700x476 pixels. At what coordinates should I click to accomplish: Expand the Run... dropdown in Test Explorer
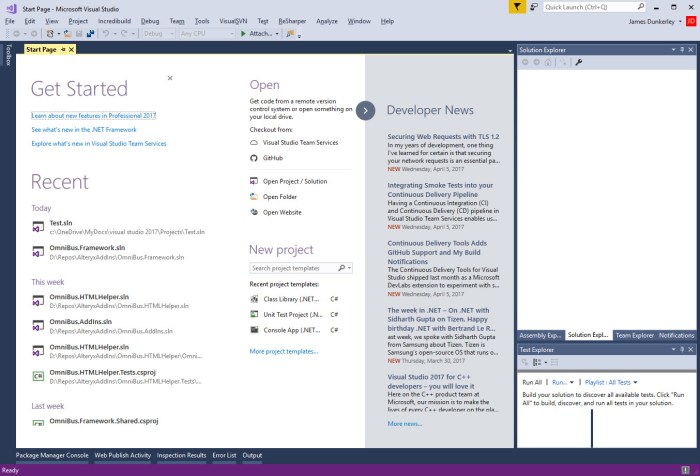coord(571,382)
